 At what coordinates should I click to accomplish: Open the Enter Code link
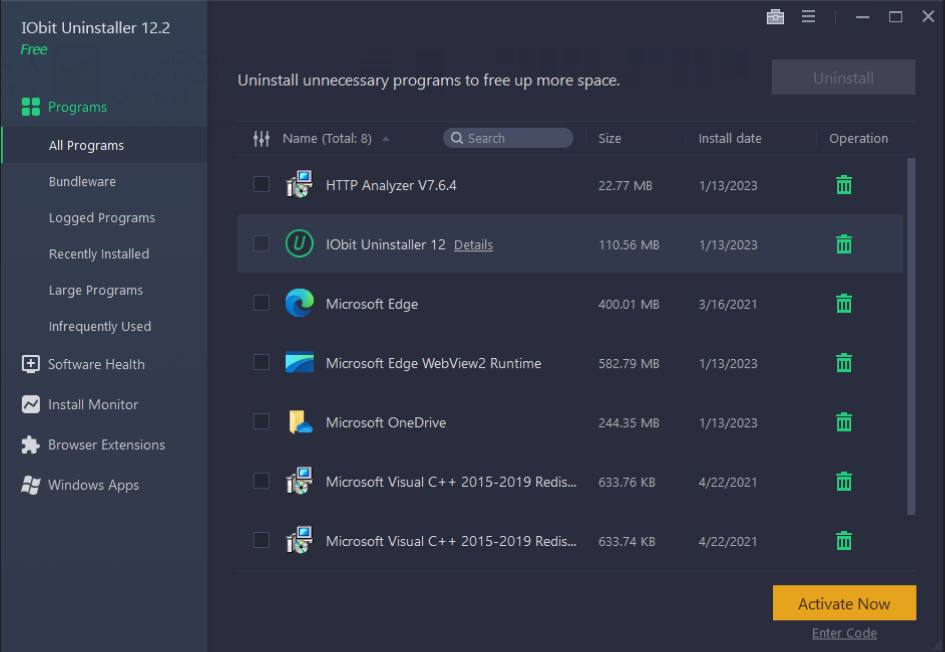[x=844, y=633]
